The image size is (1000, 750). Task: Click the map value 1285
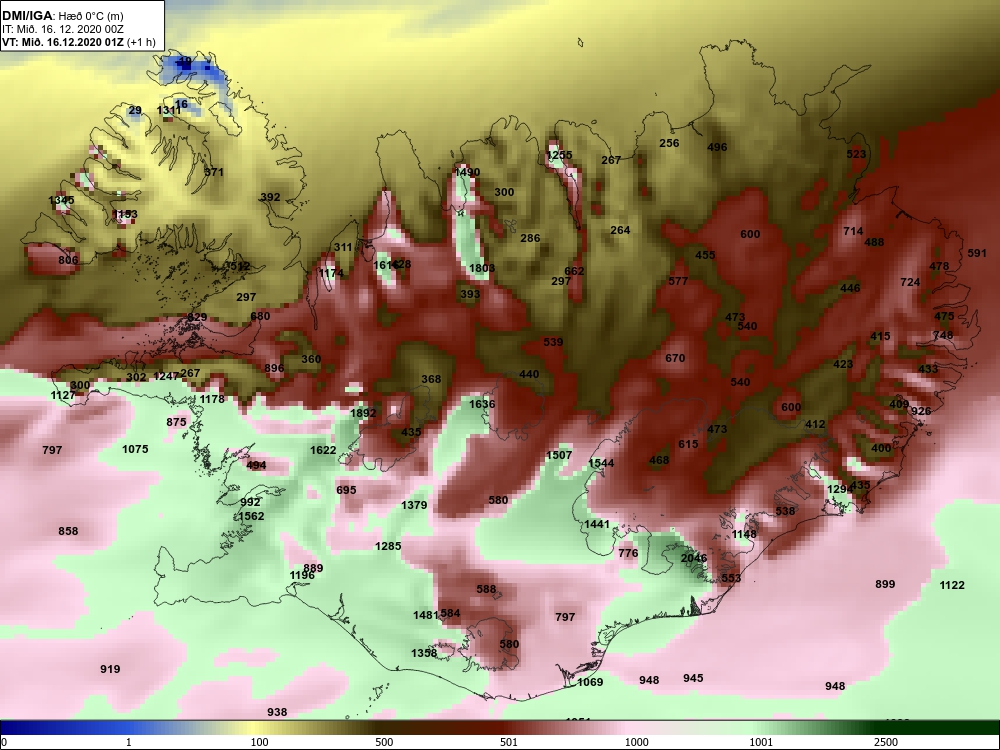pyautogui.click(x=388, y=546)
